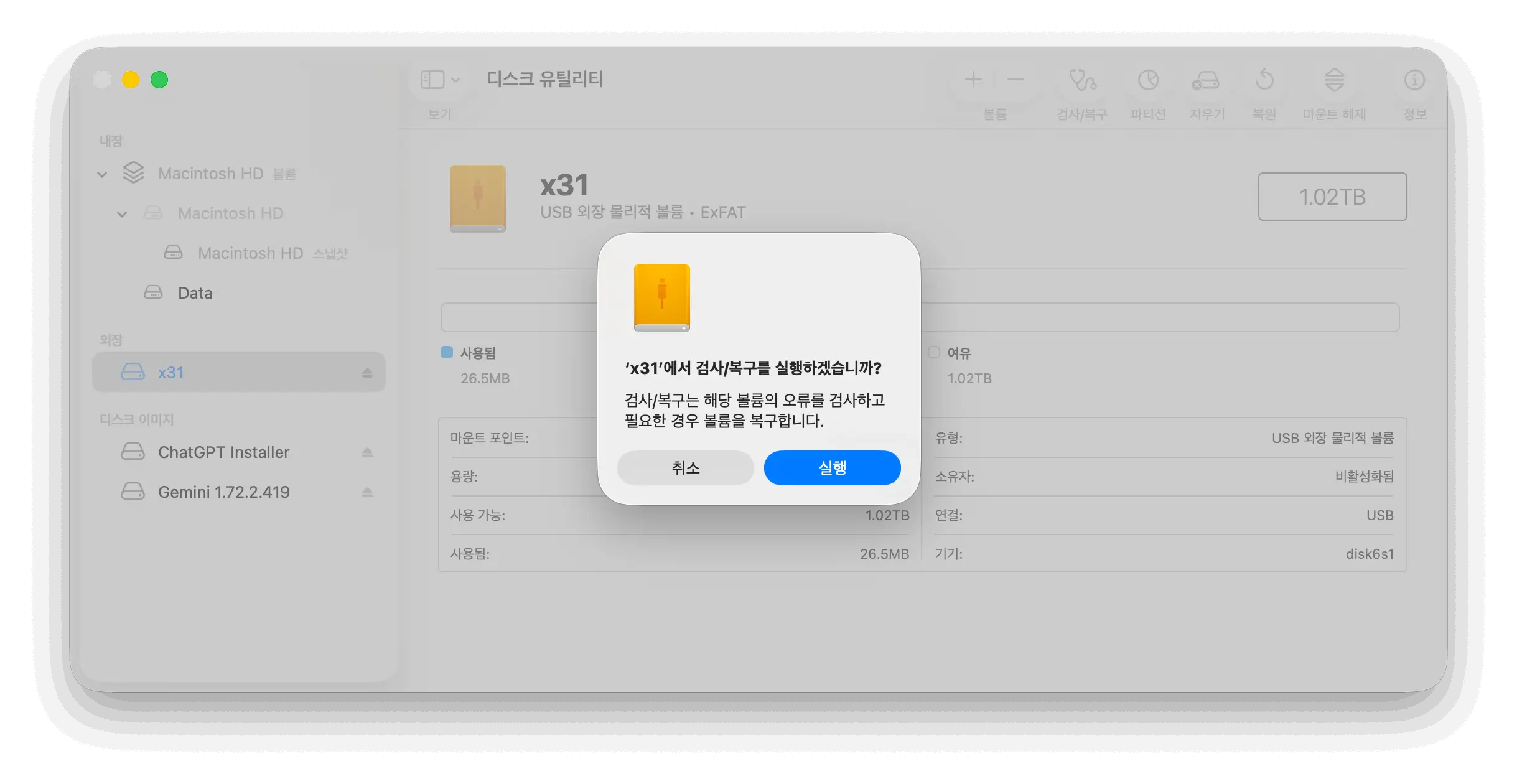Click the 여유 legend swatch
This screenshot has width=1517, height=784.
click(x=934, y=352)
